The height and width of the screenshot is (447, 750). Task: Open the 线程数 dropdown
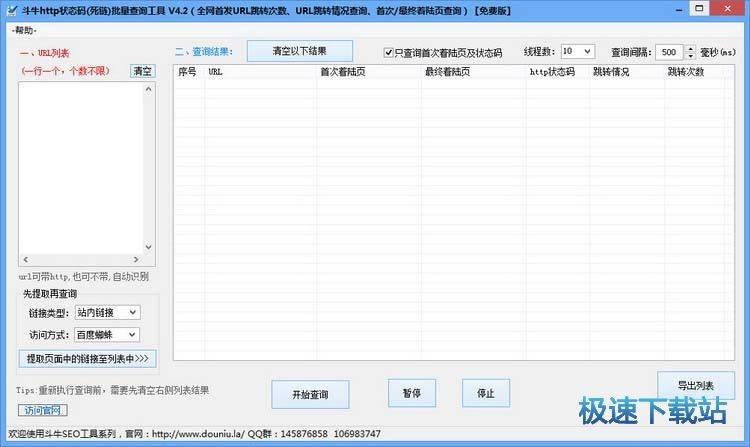578,51
